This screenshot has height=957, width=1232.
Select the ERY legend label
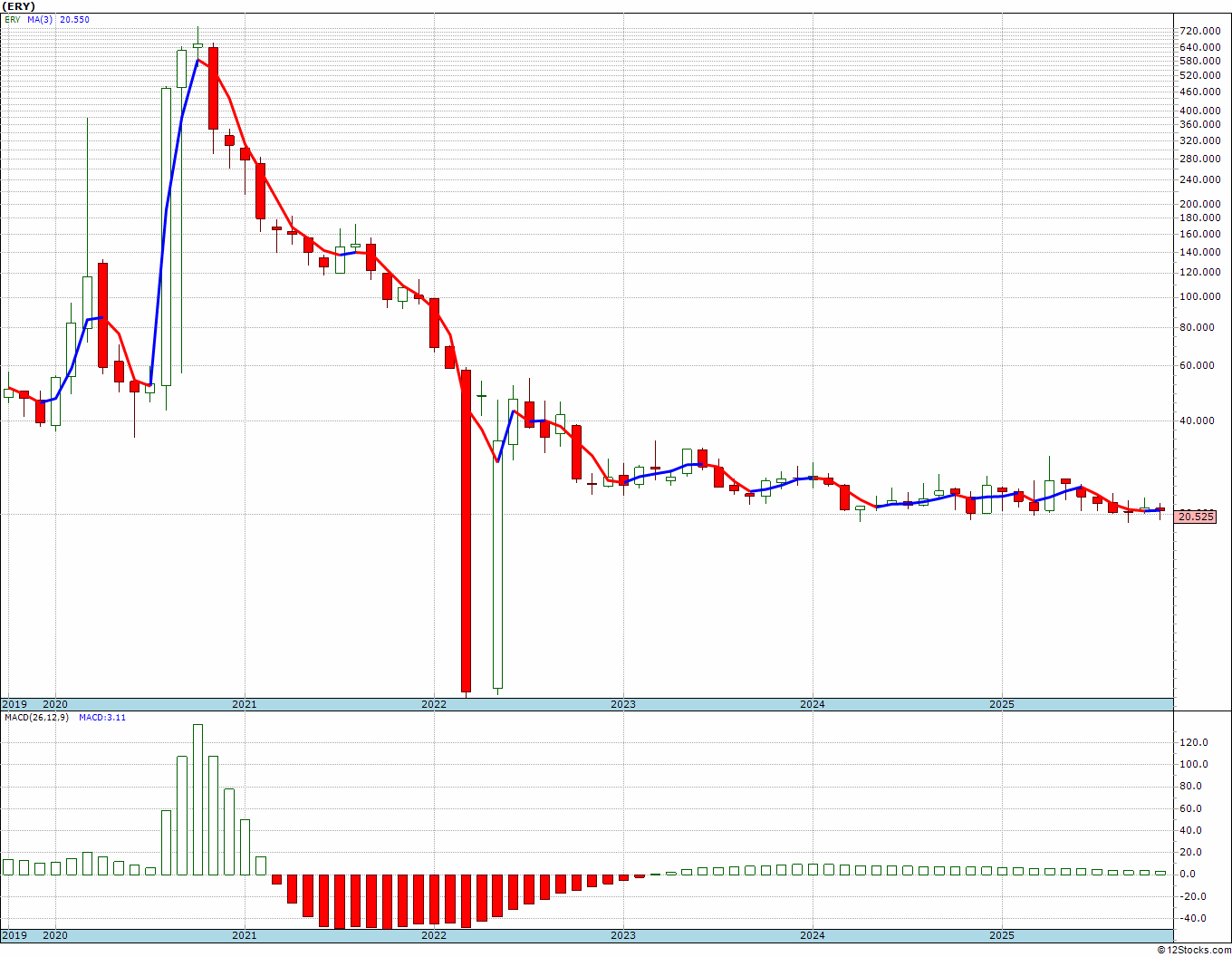(x=12, y=19)
